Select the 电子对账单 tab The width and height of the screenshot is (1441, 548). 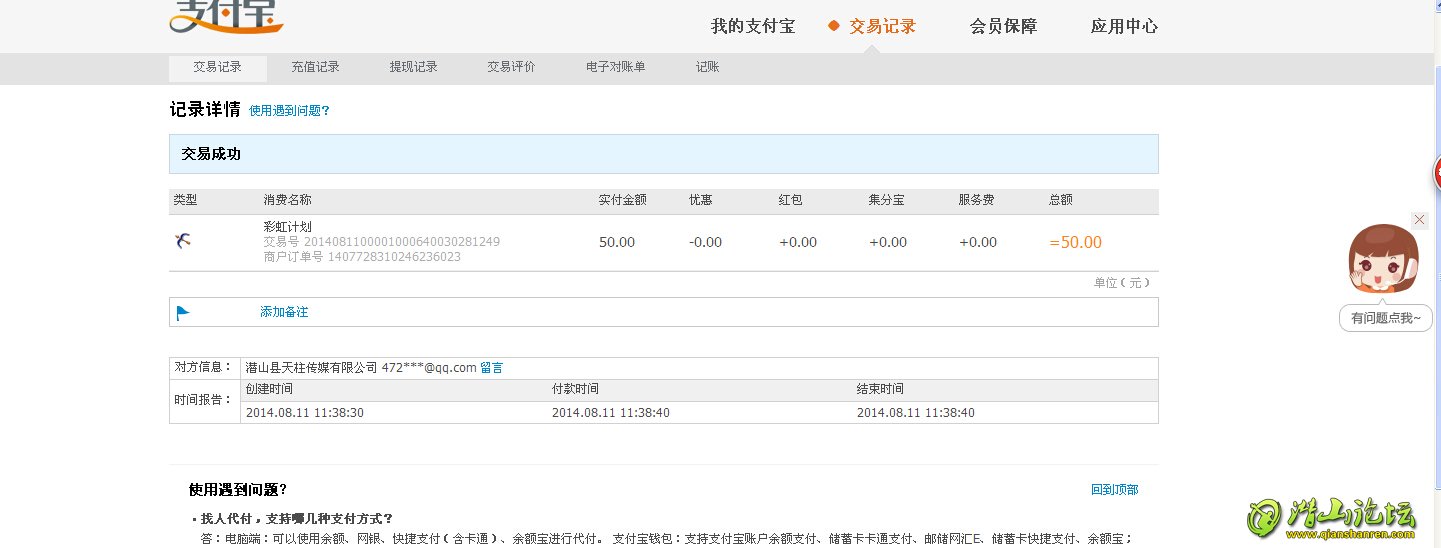click(x=615, y=67)
